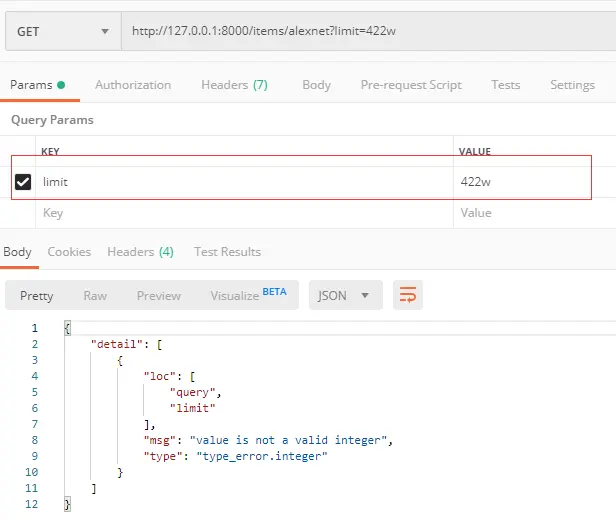Go to the Tests tab
Image resolution: width=616 pixels, height=520 pixels.
click(505, 85)
